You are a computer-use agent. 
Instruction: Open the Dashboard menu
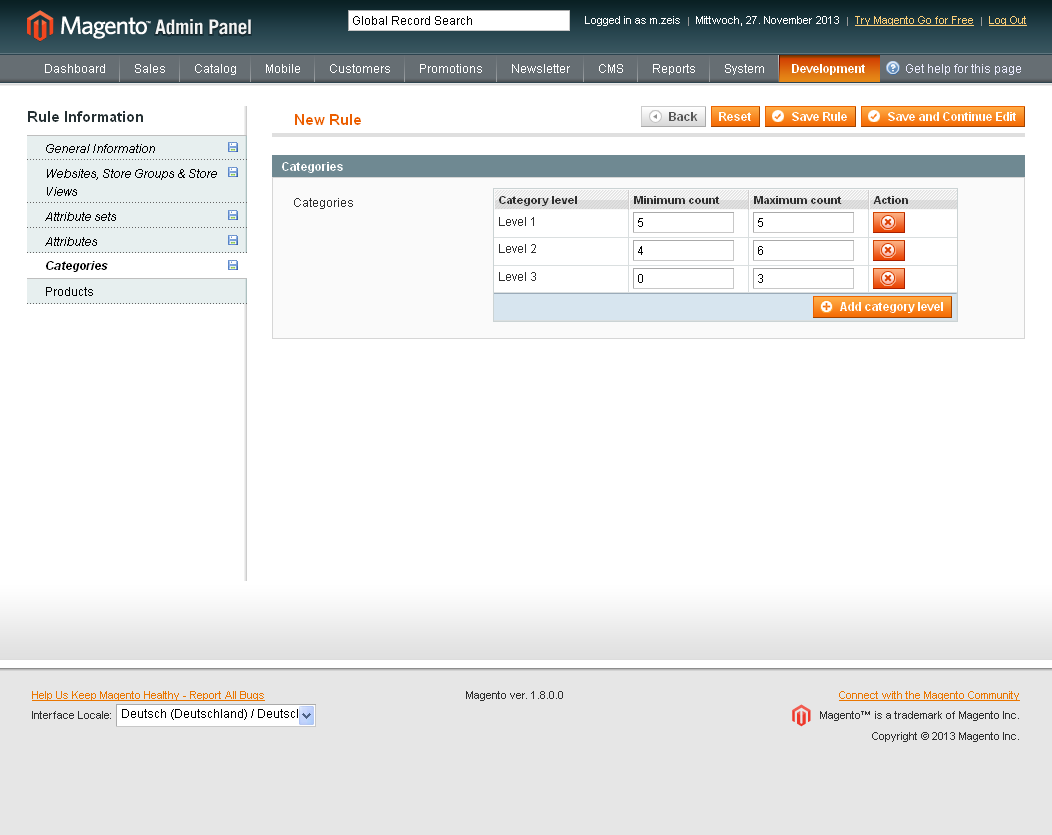74,68
